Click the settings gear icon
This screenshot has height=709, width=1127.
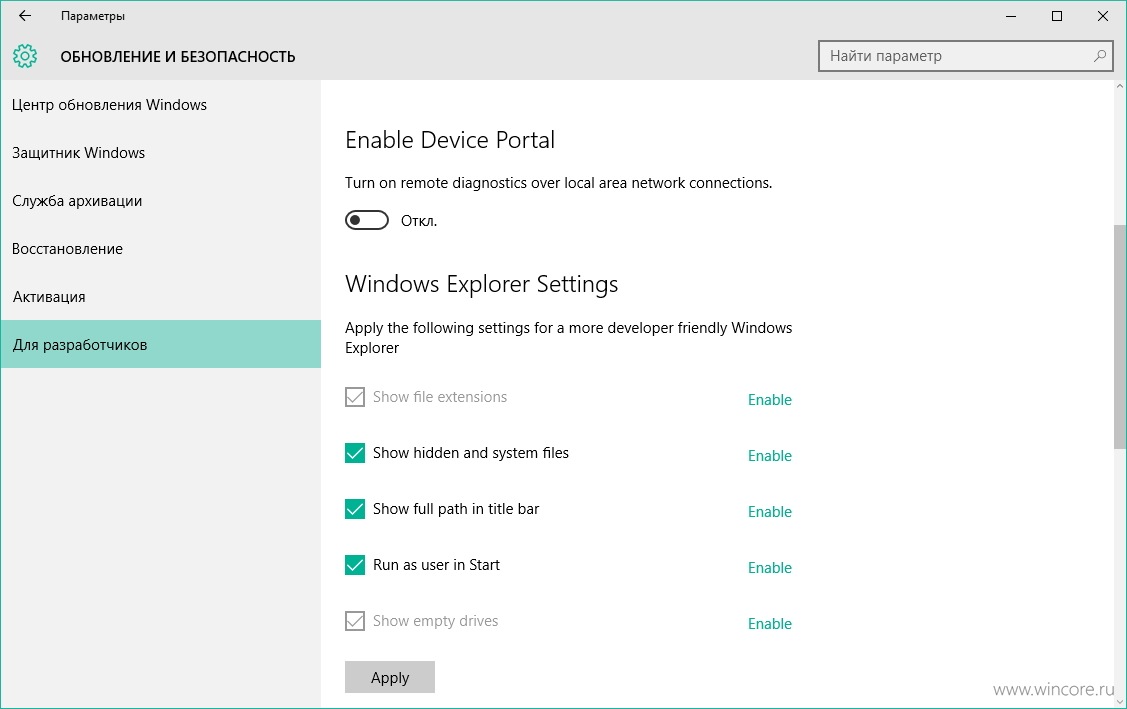pos(25,56)
